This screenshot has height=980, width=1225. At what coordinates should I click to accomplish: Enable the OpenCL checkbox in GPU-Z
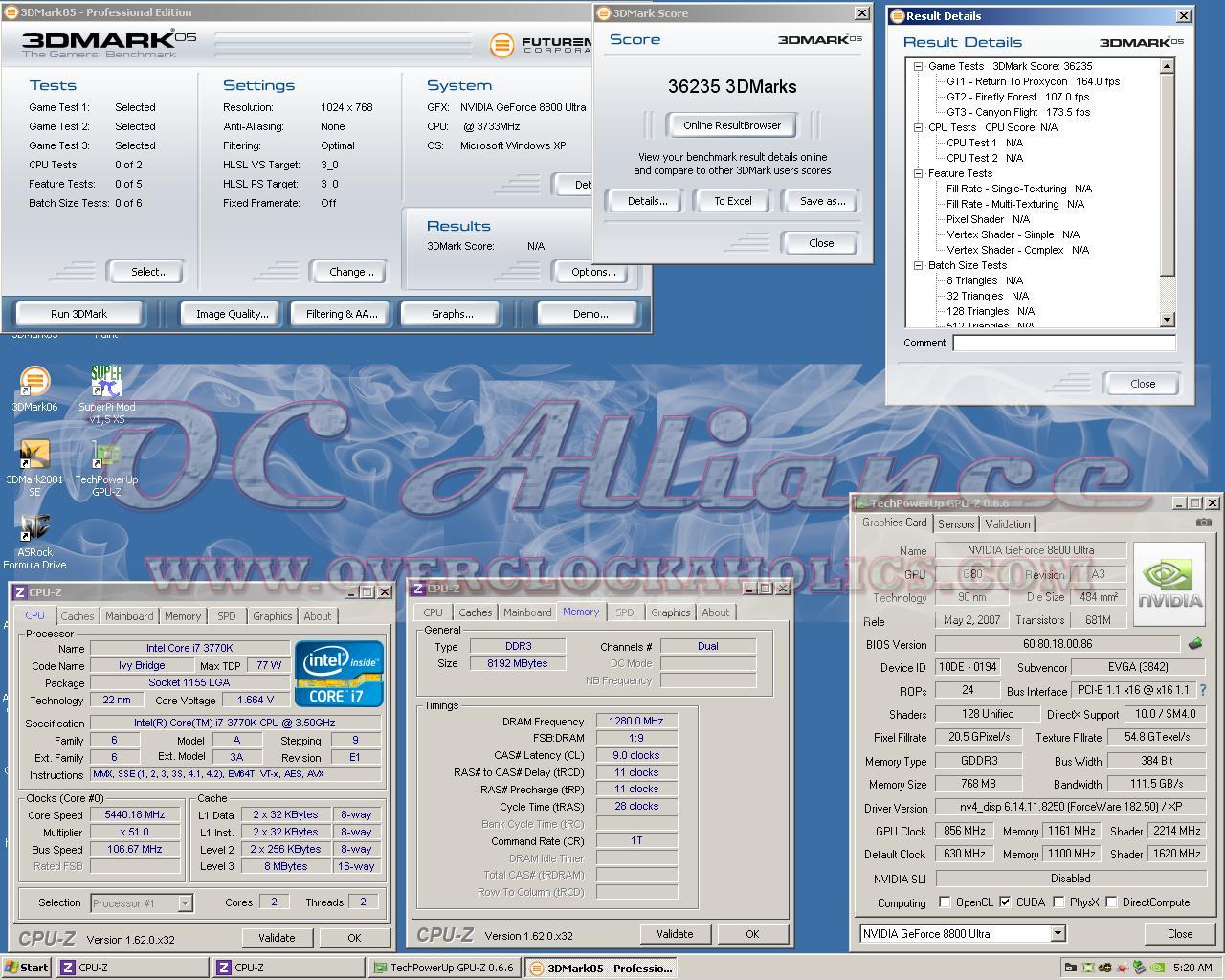point(945,902)
